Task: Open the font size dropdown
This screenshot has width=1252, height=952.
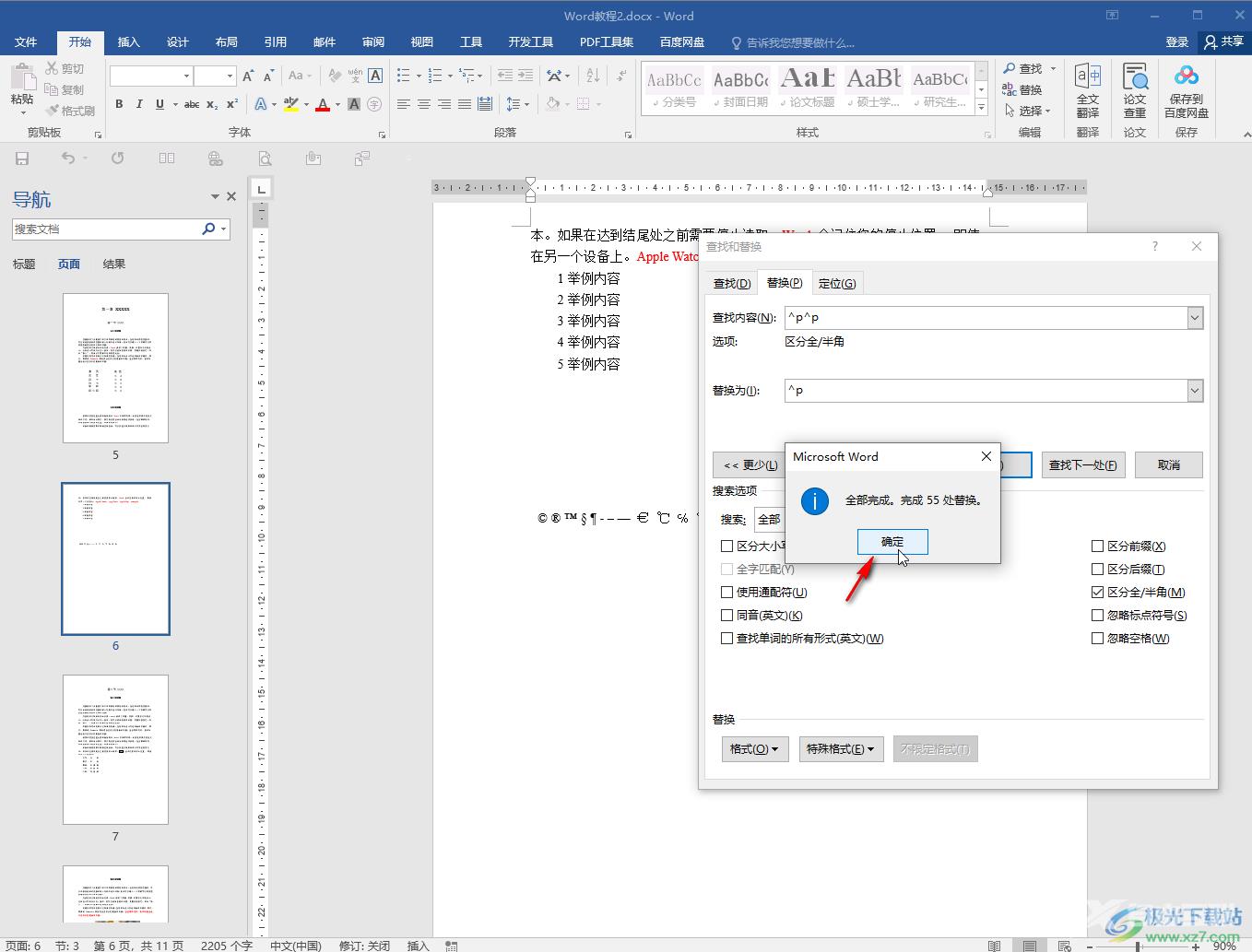Action: click(x=230, y=76)
